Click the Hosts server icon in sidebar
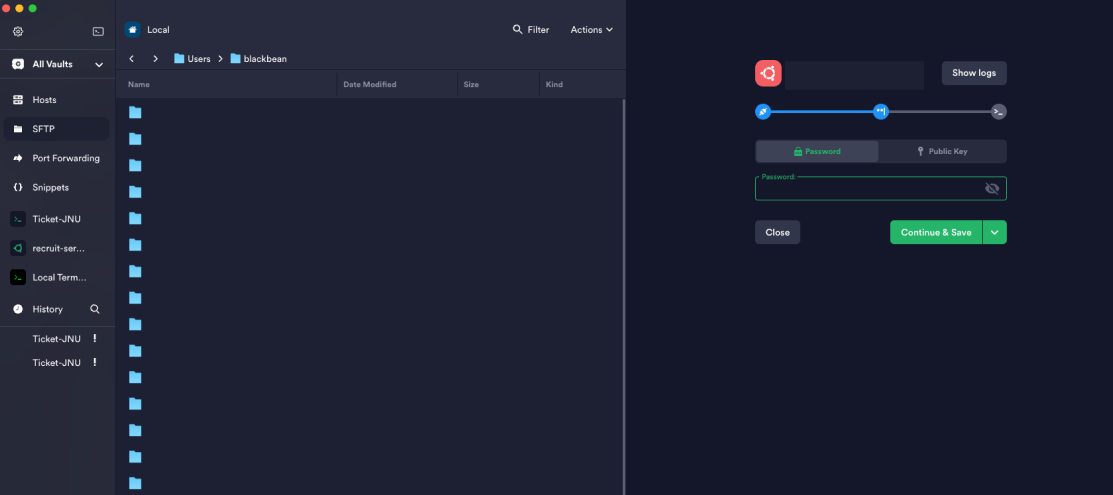 pos(18,99)
